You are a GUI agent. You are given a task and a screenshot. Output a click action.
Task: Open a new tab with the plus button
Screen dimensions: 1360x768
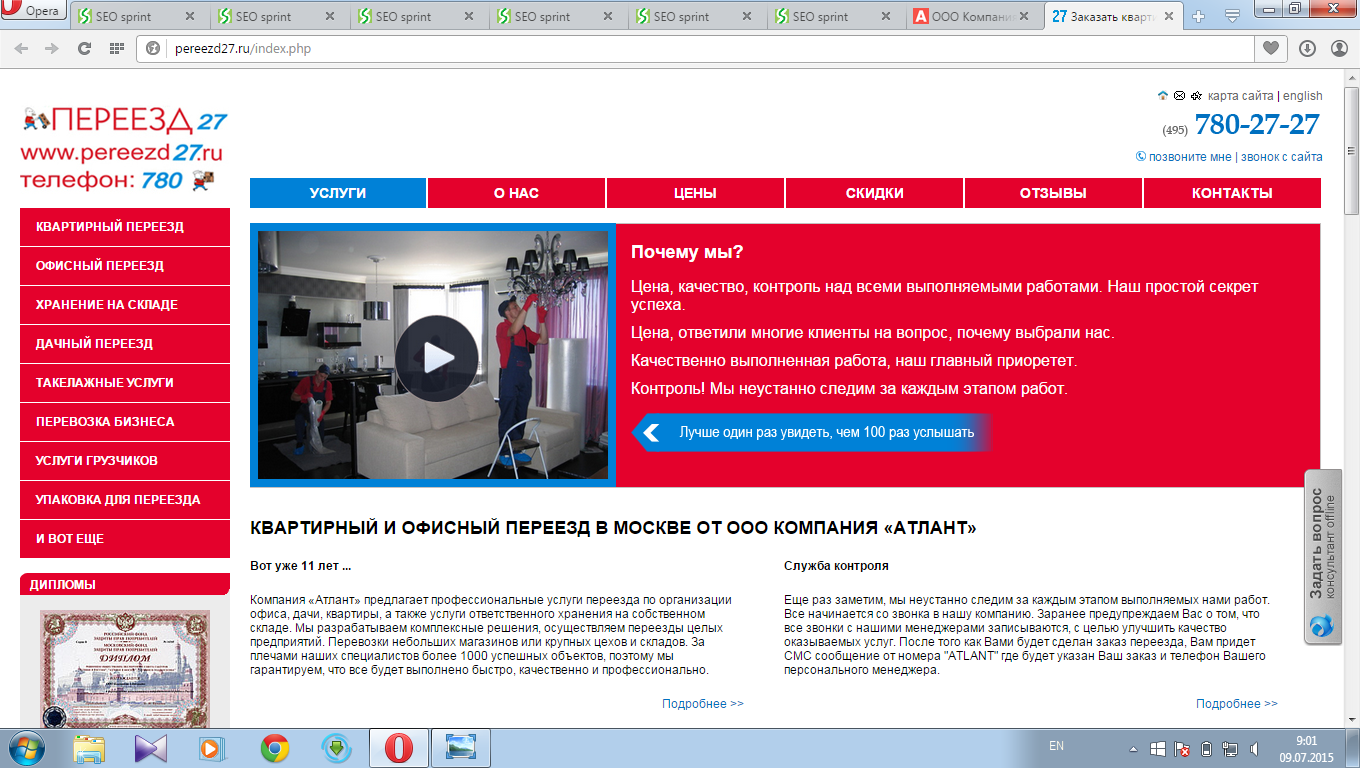(1200, 16)
